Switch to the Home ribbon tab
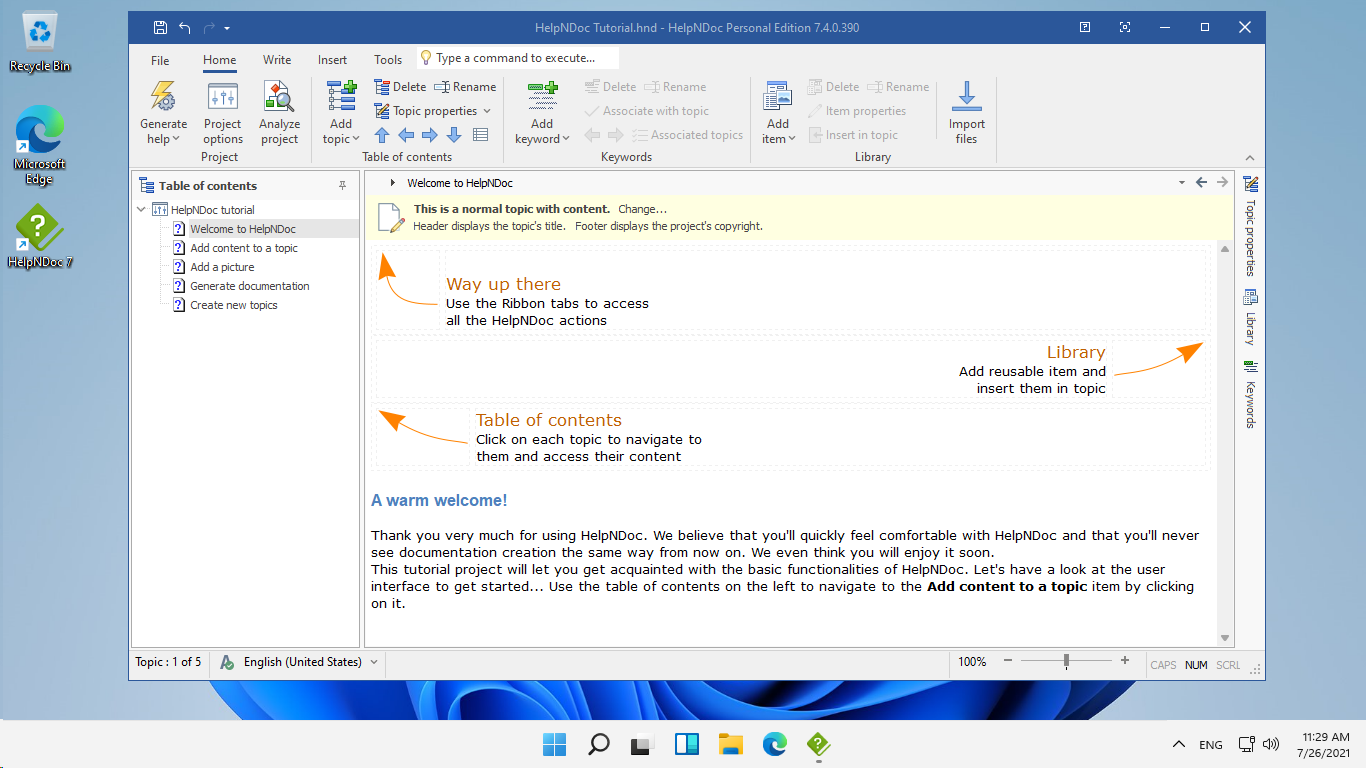The width and height of the screenshot is (1366, 768). (220, 60)
